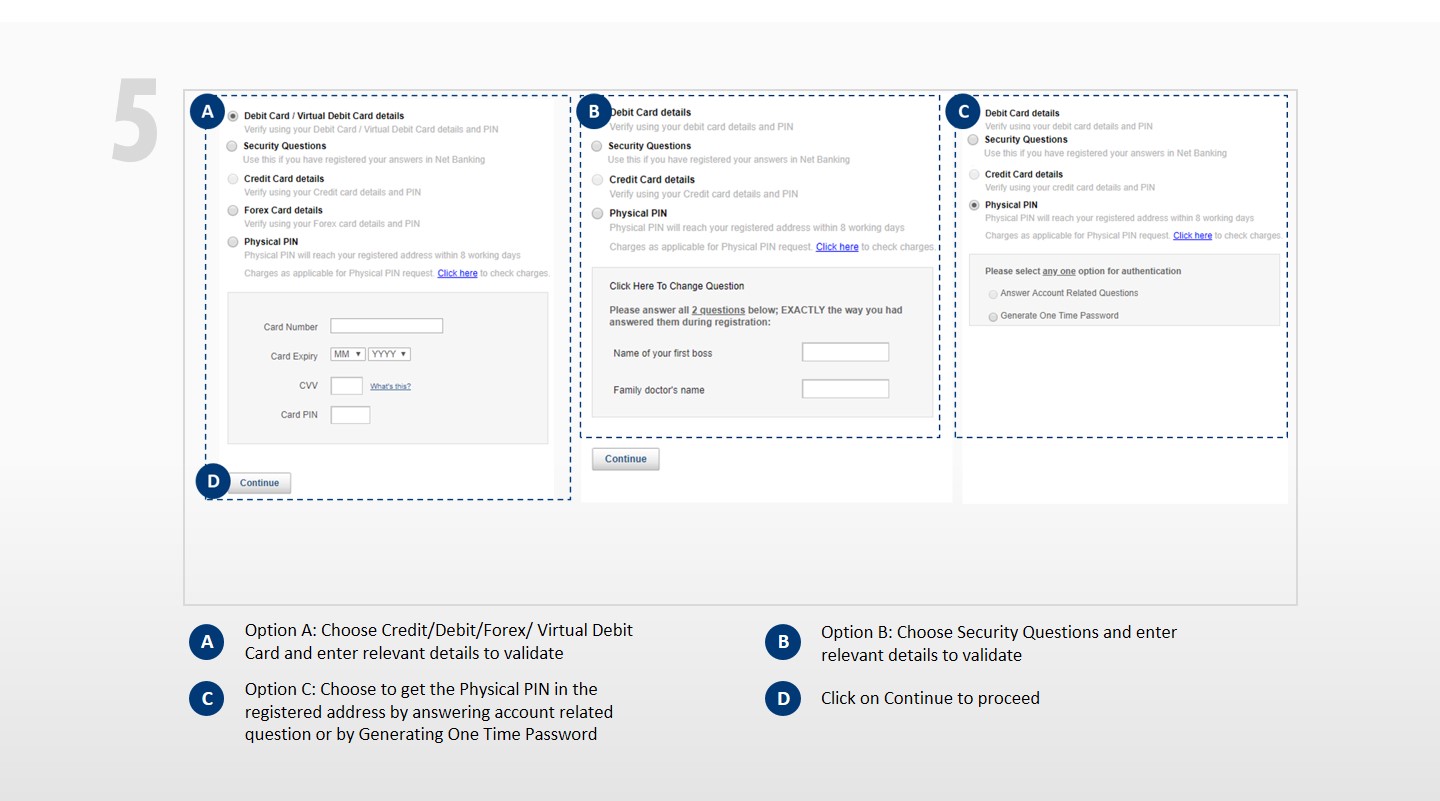The width and height of the screenshot is (1440, 801).
Task: Click 'Click Here To Change Question' text
Action: coord(677,286)
